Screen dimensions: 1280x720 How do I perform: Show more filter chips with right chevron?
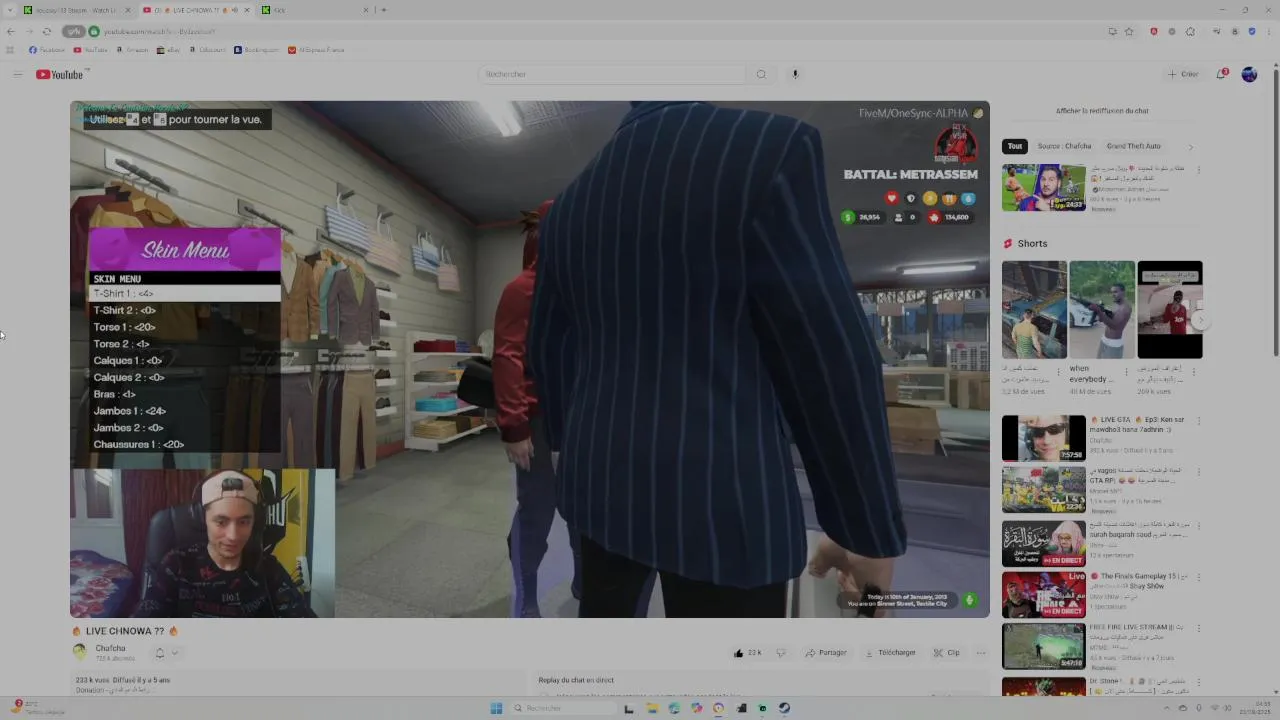point(1190,147)
